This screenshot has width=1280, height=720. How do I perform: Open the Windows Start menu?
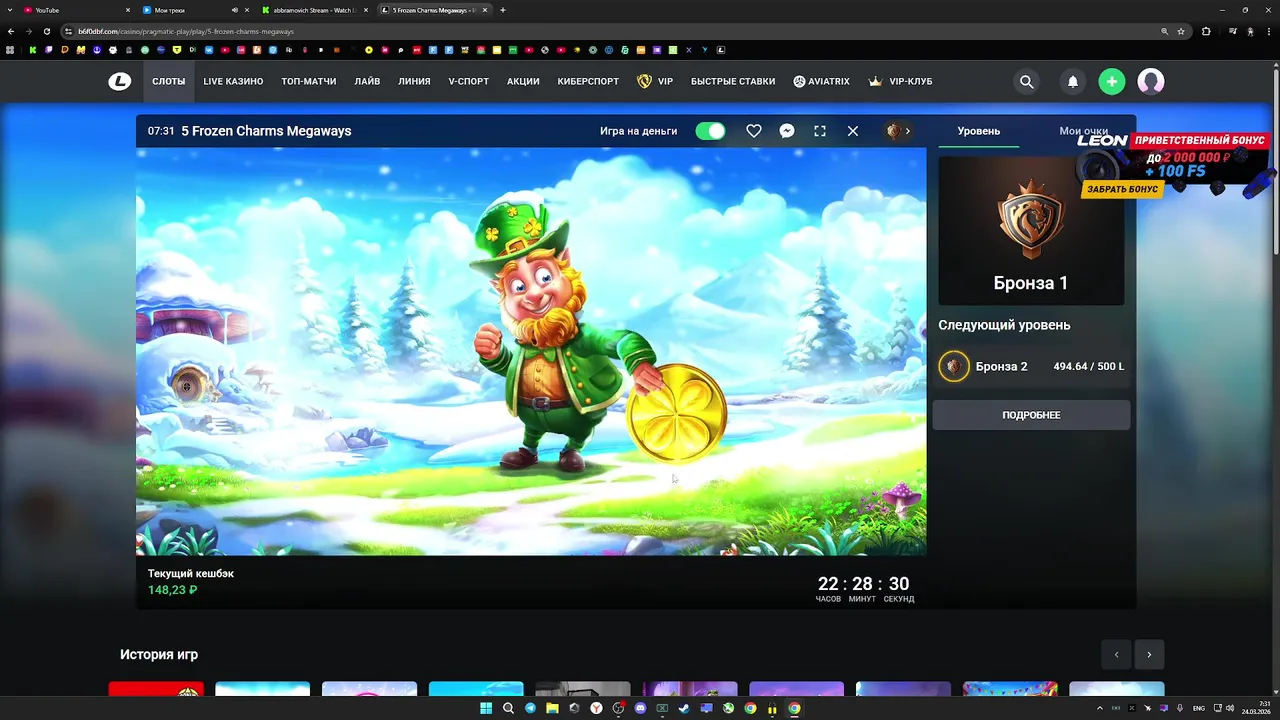[486, 708]
